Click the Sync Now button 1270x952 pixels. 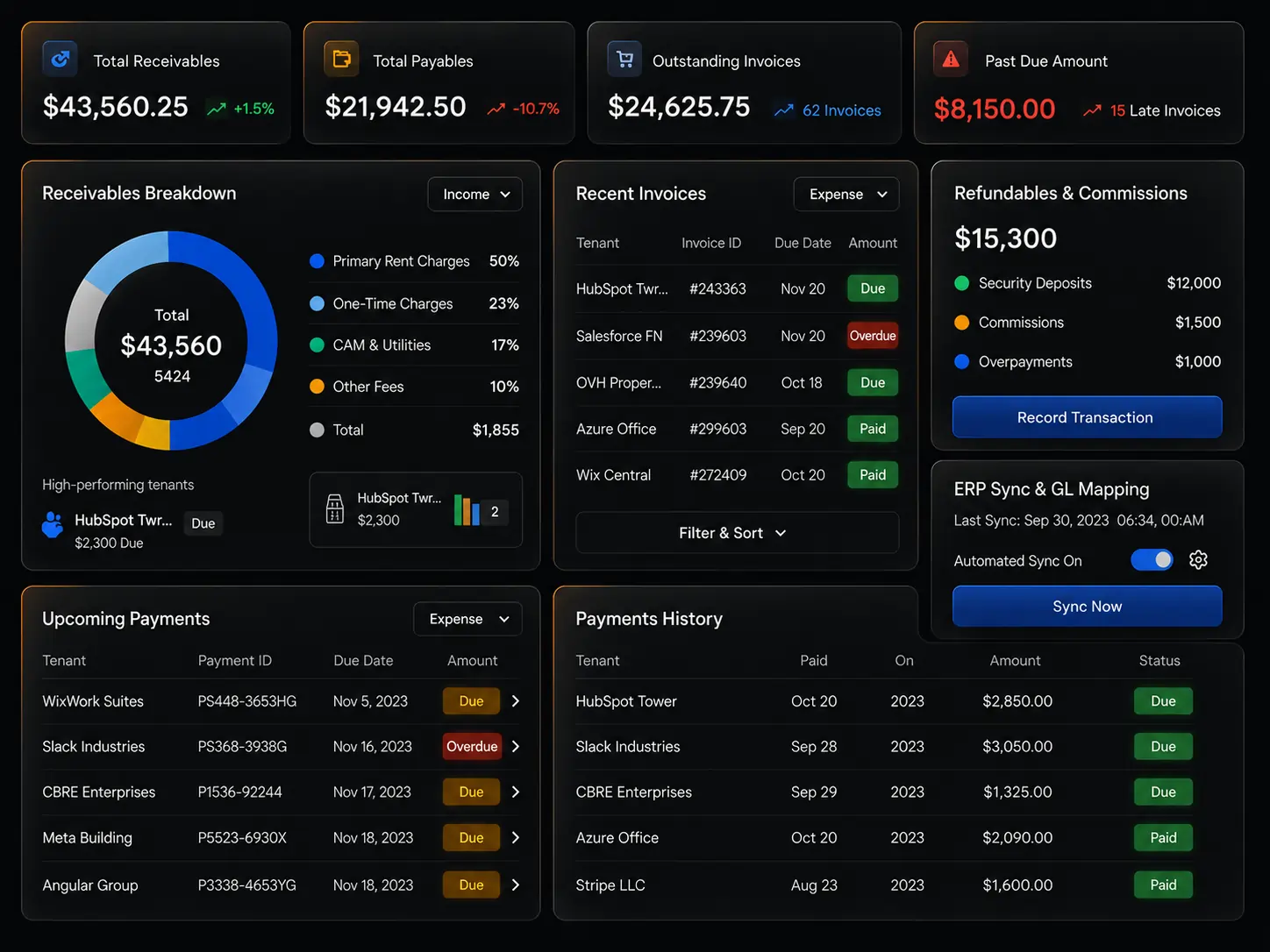point(1087,607)
